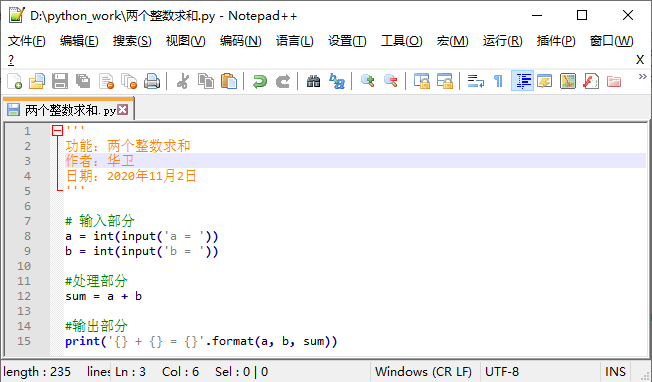The image size is (652, 382).
Task: Save all files toolbar icon
Action: [x=83, y=81]
